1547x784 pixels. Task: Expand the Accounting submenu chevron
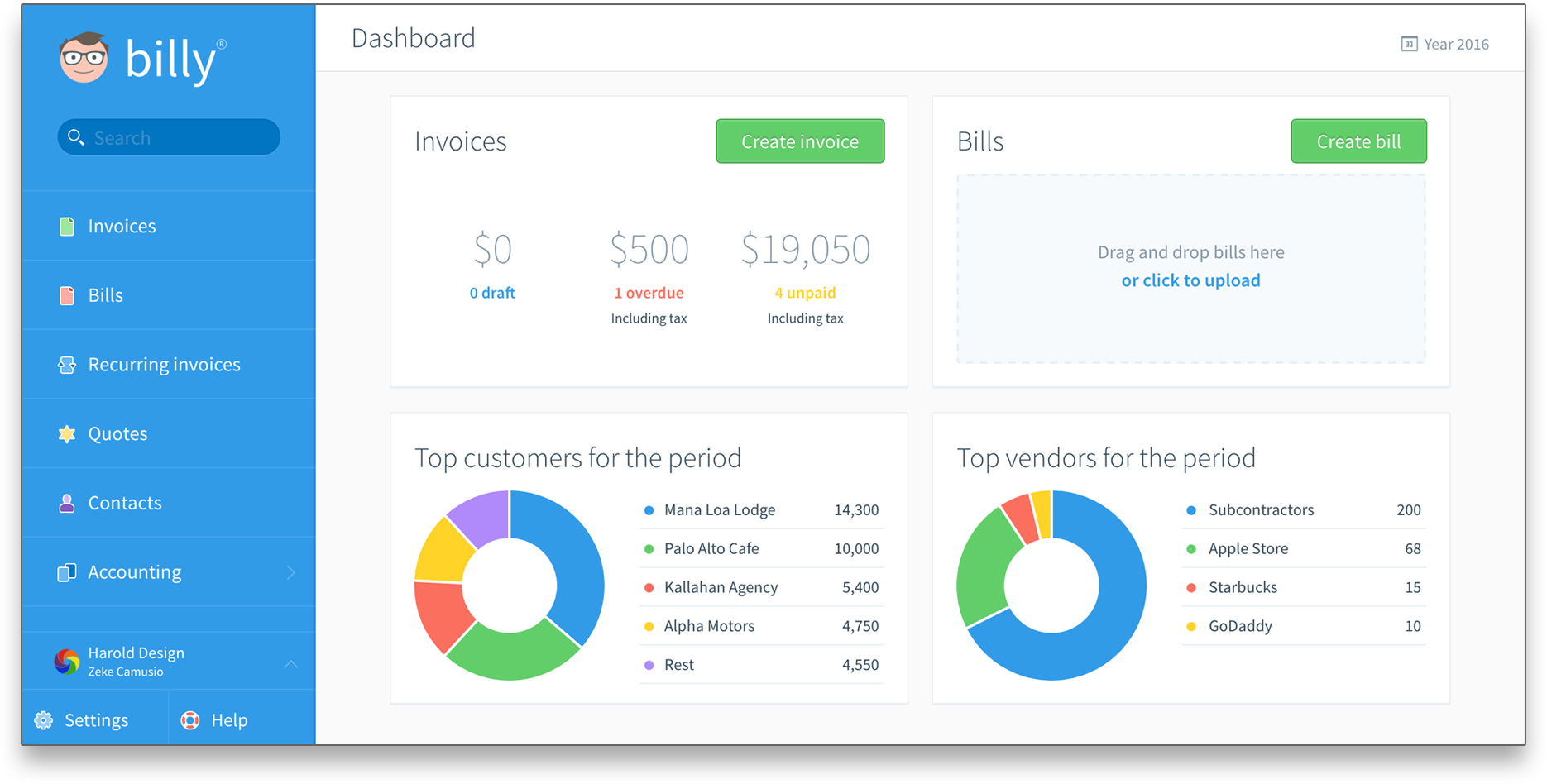click(291, 572)
